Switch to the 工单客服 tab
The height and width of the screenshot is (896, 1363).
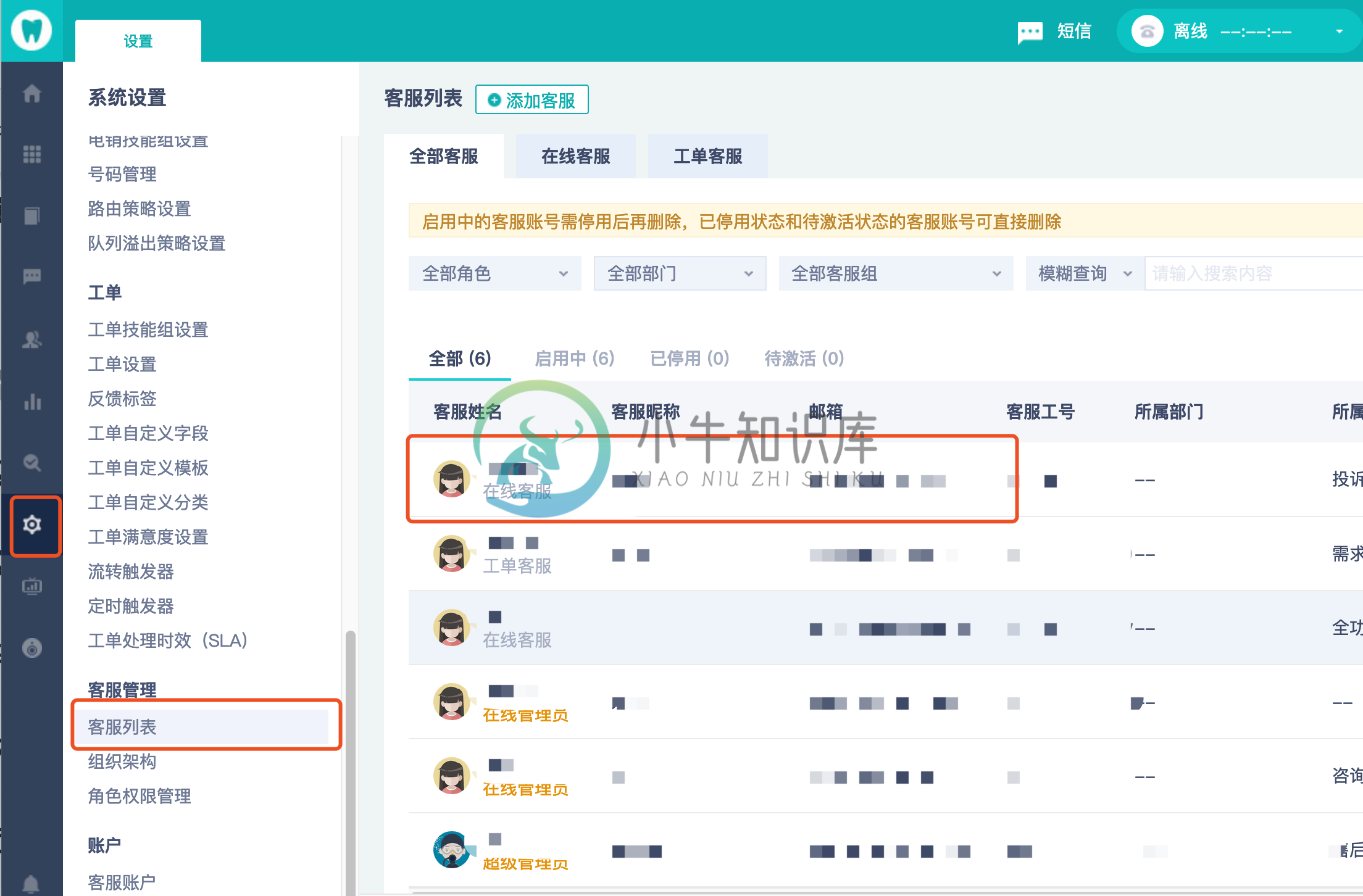(708, 156)
